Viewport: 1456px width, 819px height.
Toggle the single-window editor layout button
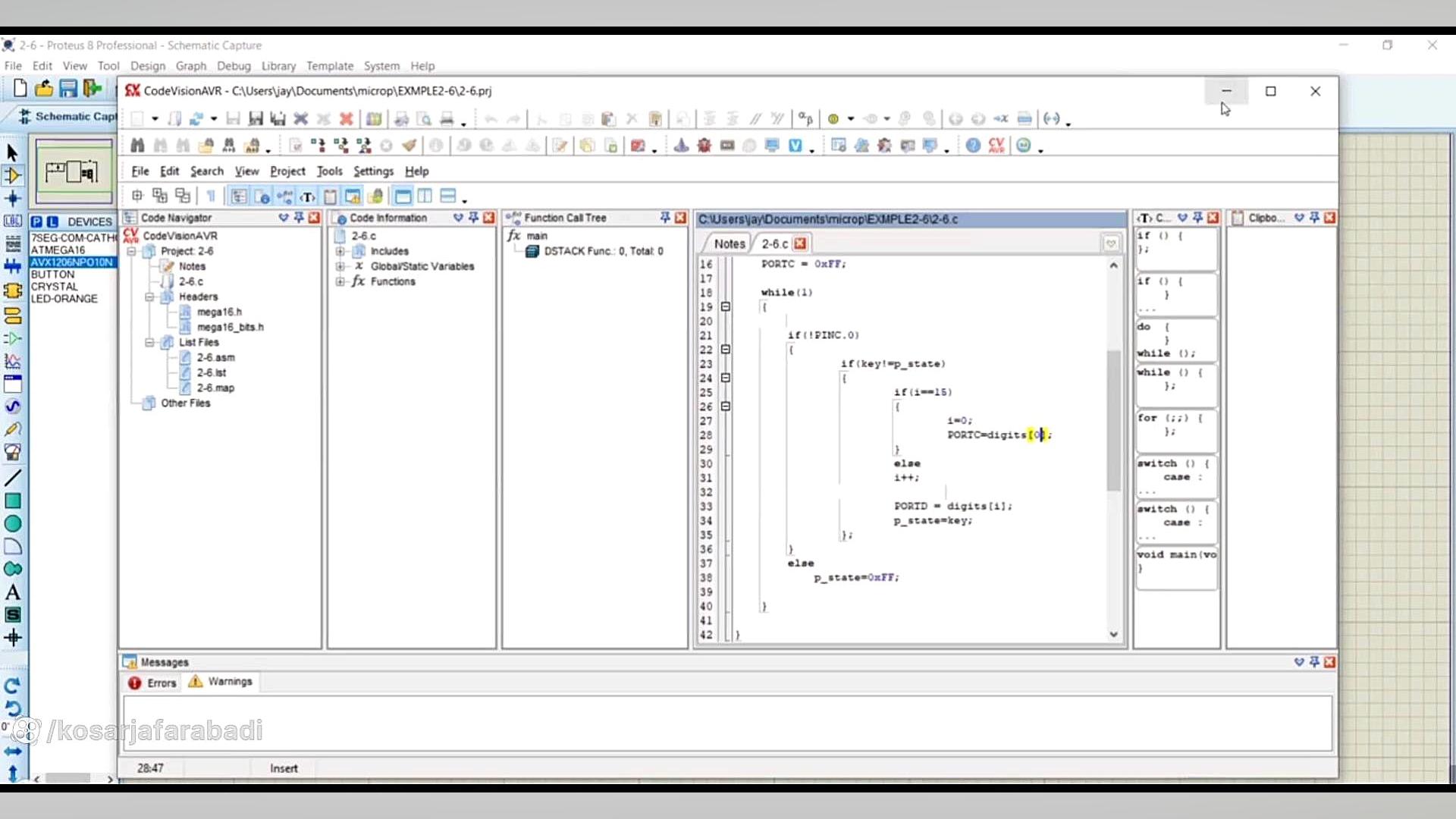coord(403,197)
